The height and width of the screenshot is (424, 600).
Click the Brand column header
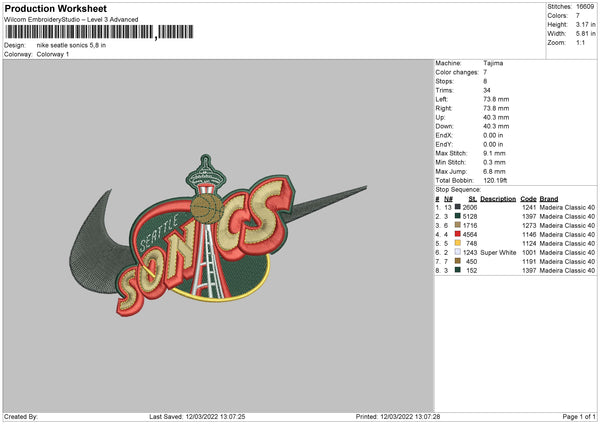point(549,199)
